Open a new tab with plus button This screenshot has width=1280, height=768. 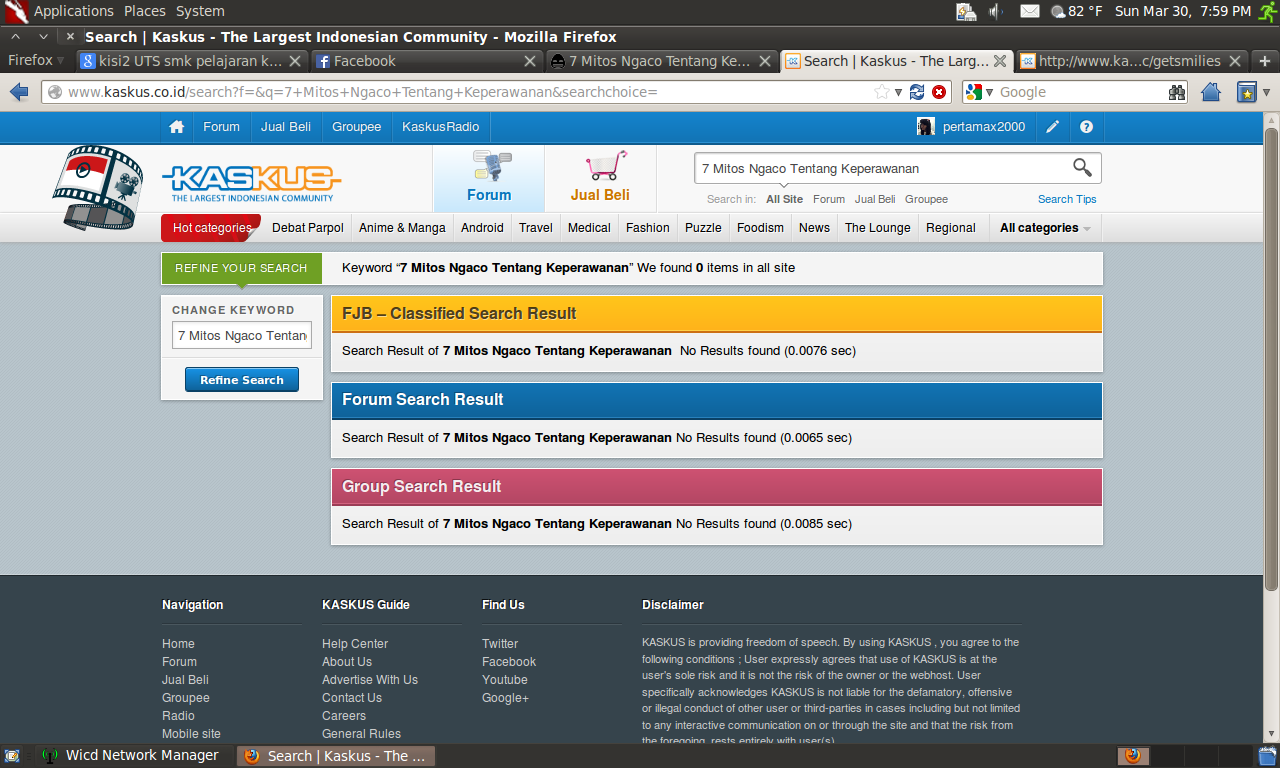(x=1265, y=61)
